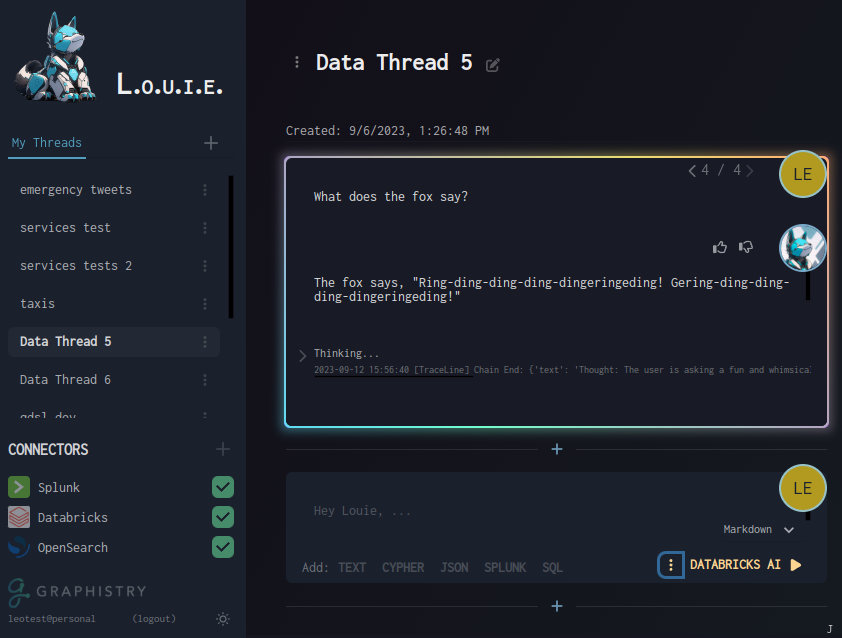
Task: Click the Splunk connector icon
Action: pyautogui.click(x=19, y=487)
